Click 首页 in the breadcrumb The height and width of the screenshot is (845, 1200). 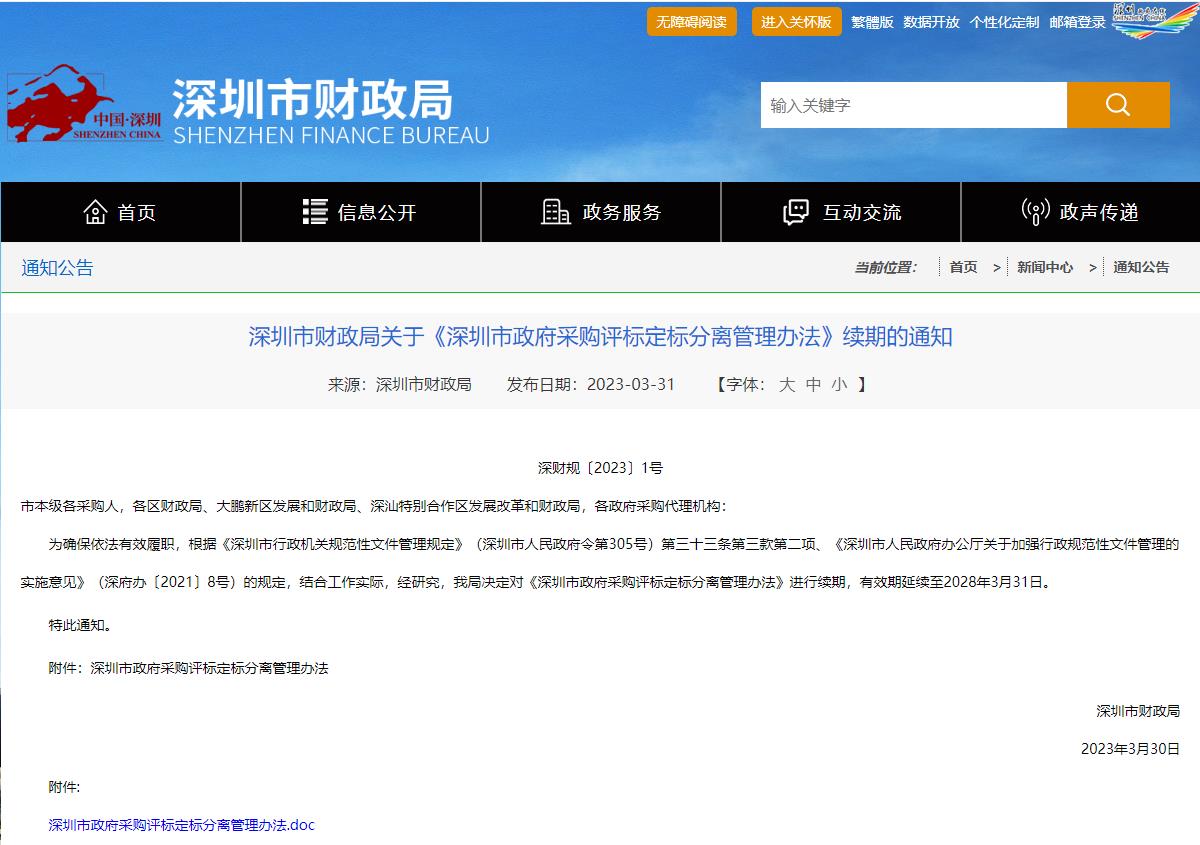(963, 267)
